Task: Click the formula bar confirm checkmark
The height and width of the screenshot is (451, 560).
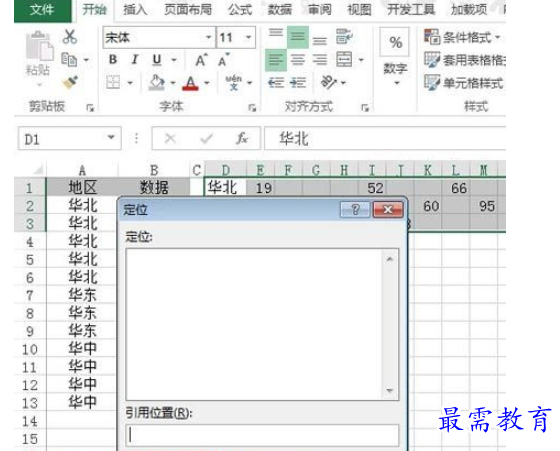Action: click(206, 138)
